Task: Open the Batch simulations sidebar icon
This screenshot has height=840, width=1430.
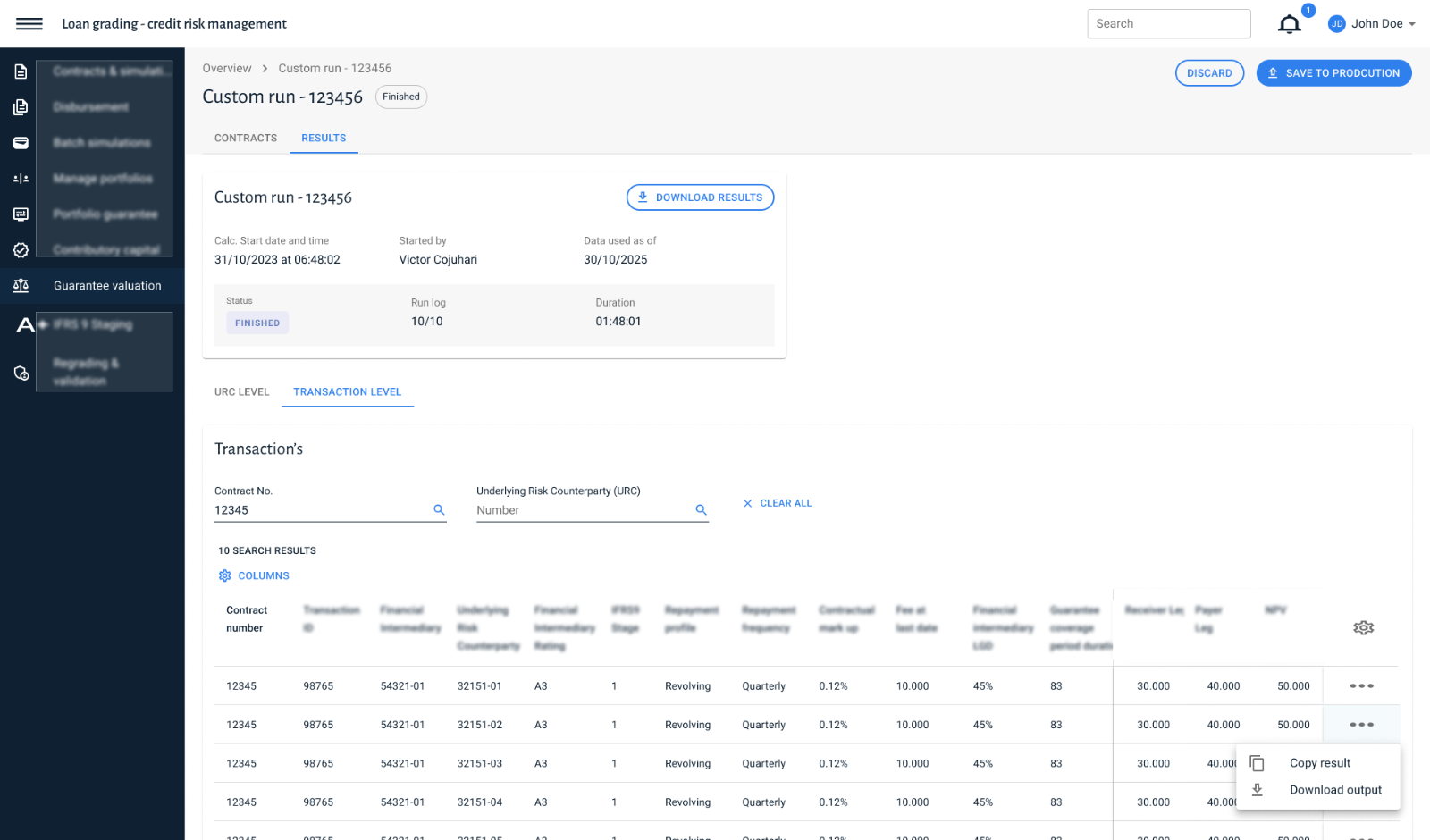Action: click(21, 143)
